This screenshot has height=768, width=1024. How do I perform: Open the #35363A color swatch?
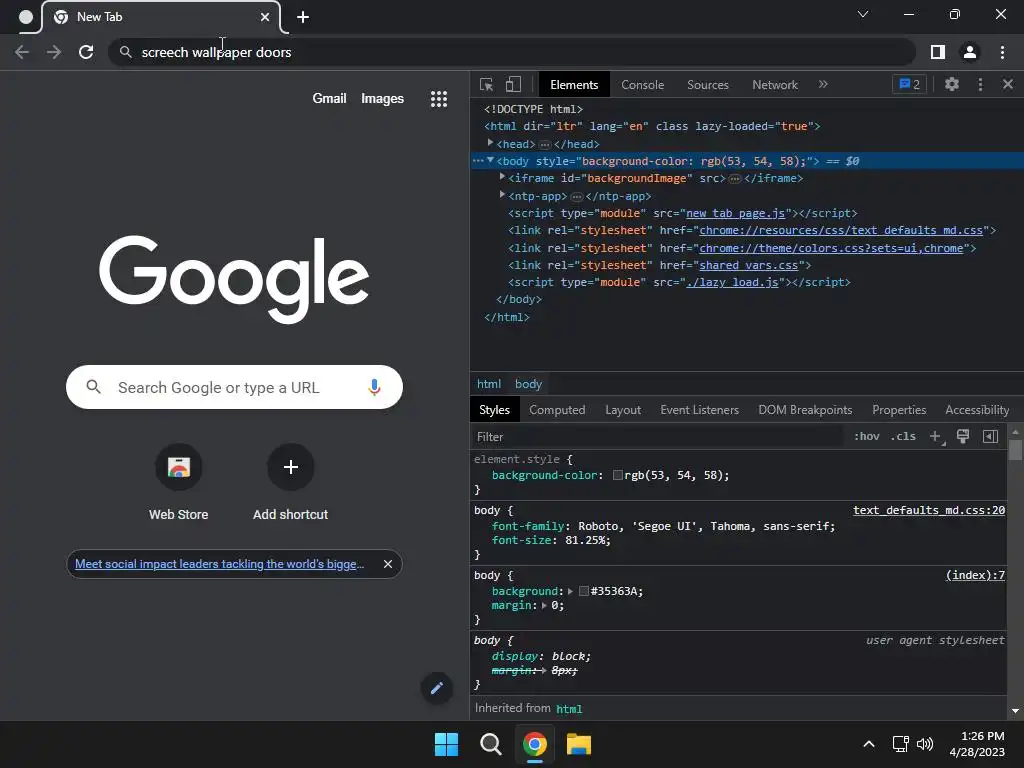click(584, 591)
